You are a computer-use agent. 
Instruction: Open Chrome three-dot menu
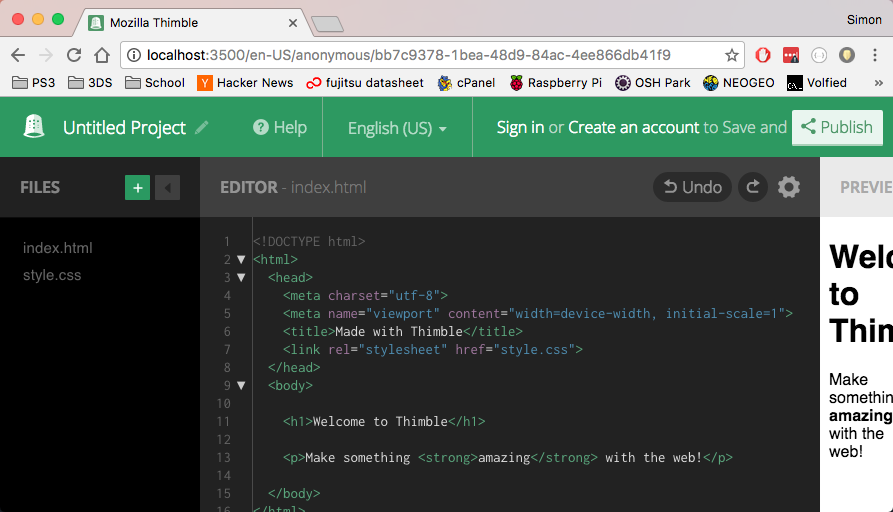coord(875,55)
